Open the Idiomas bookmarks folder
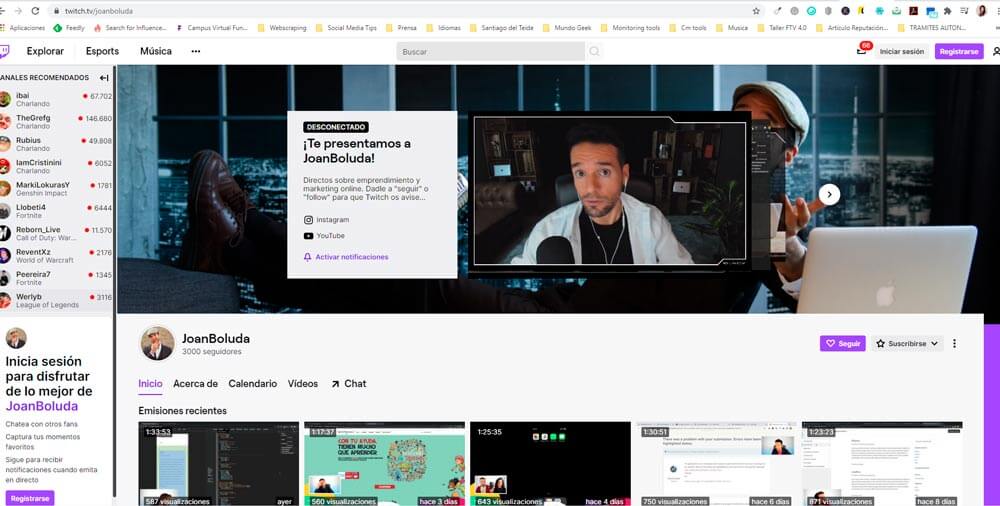 click(443, 28)
